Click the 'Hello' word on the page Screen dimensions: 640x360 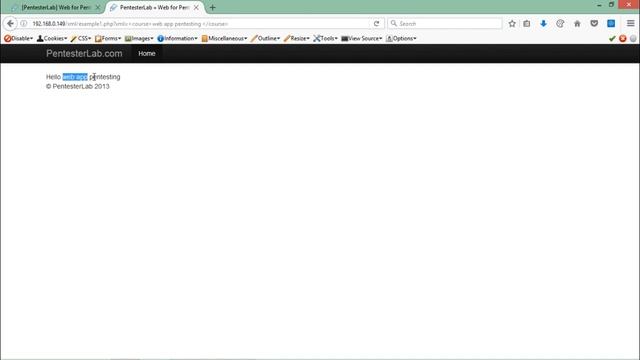(53, 77)
